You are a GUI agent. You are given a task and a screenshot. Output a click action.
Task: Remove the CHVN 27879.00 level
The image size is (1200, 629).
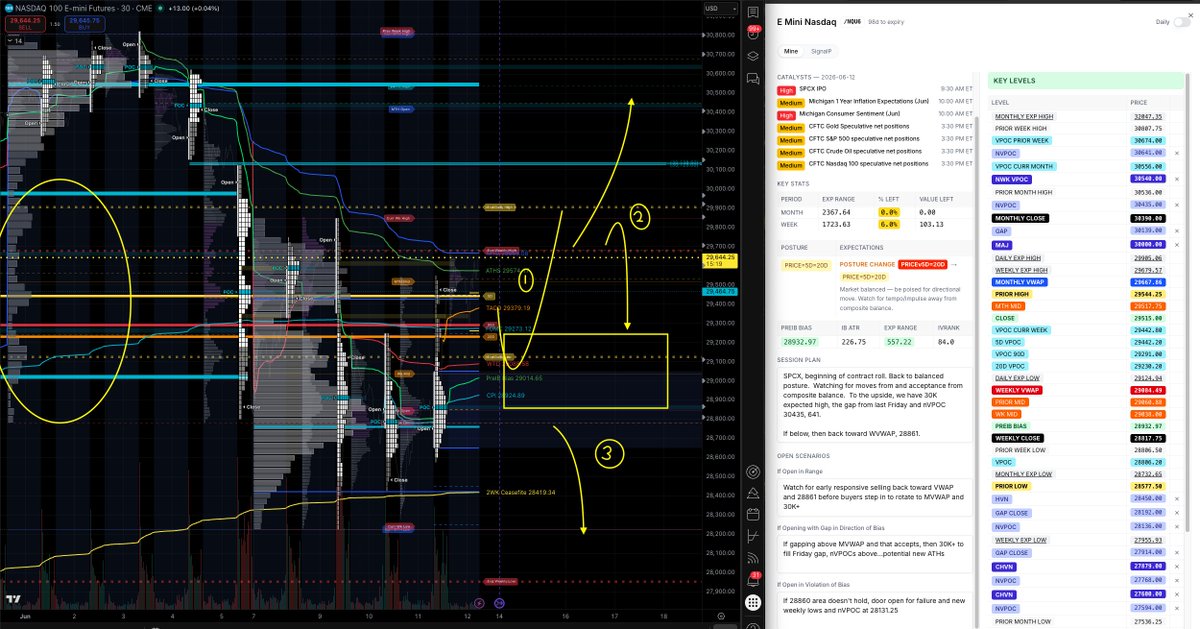[x=1176, y=566]
